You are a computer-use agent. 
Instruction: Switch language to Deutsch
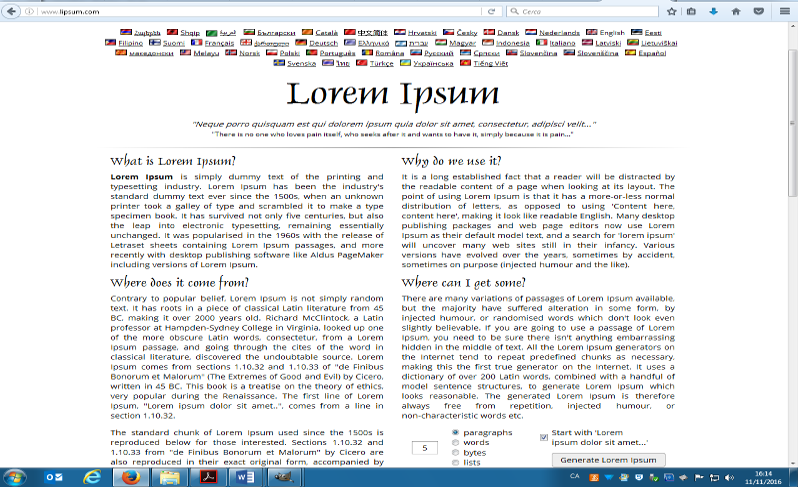(323, 43)
